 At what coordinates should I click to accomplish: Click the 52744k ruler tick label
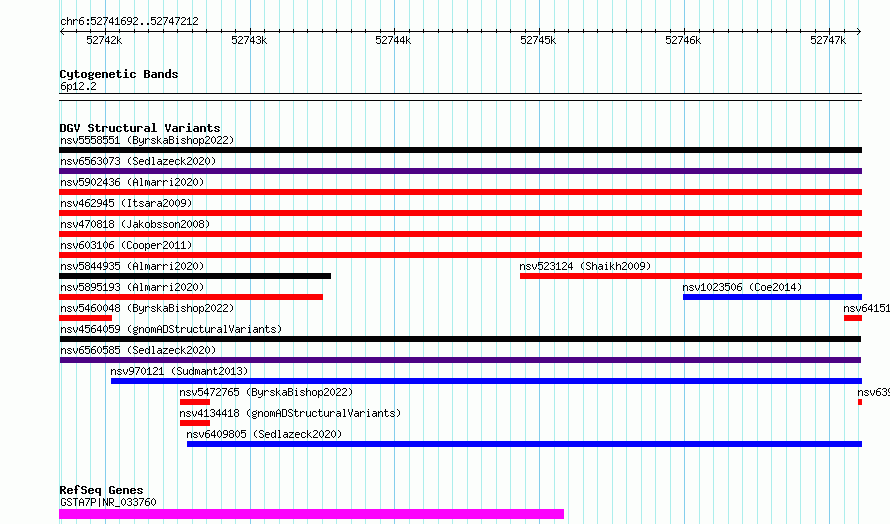point(393,40)
